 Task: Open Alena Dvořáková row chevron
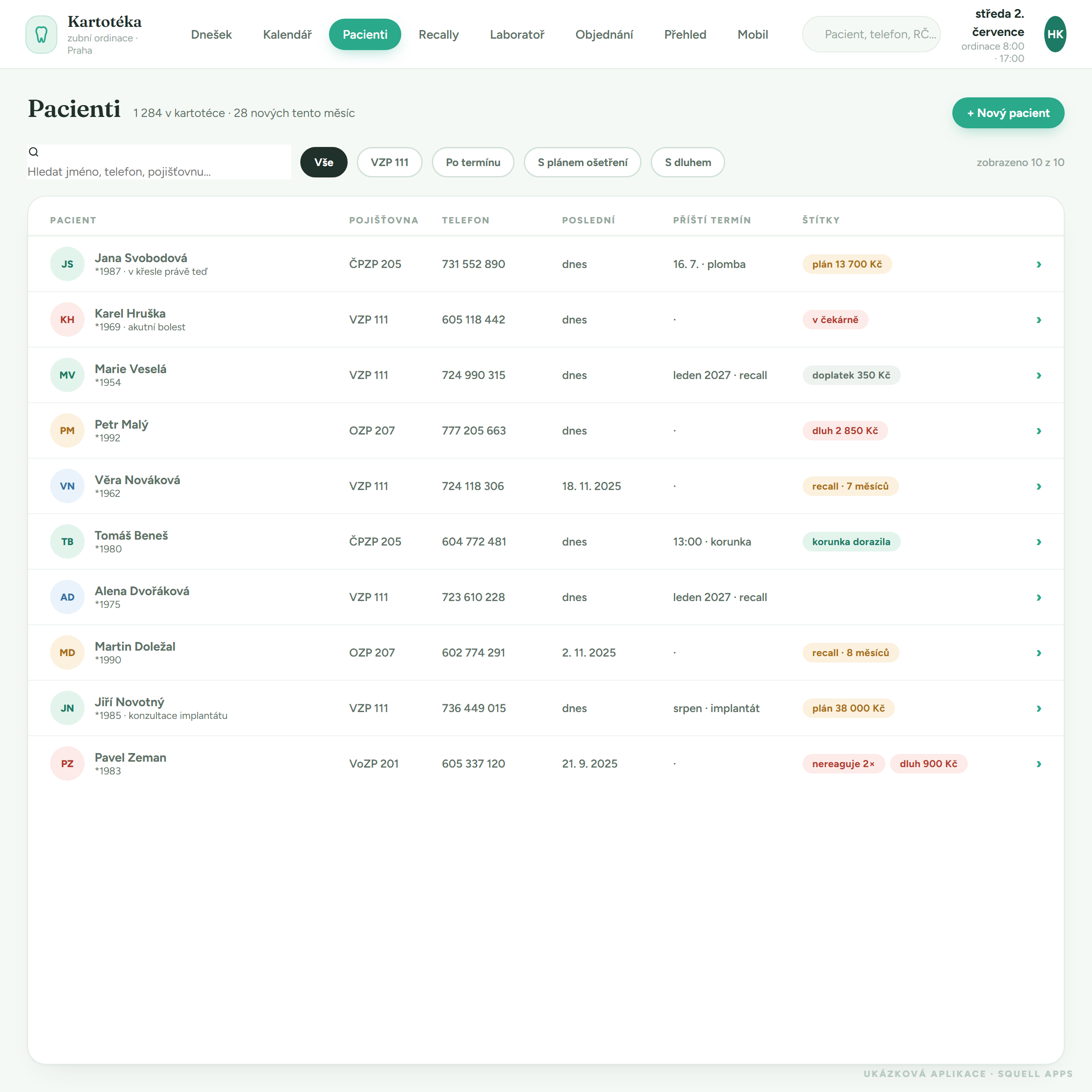pyautogui.click(x=1038, y=597)
